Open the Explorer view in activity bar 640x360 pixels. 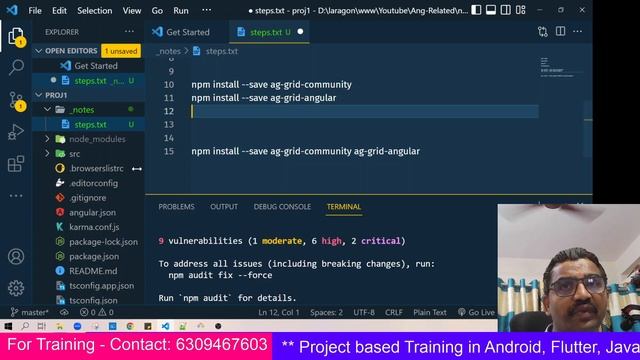tap(16, 36)
